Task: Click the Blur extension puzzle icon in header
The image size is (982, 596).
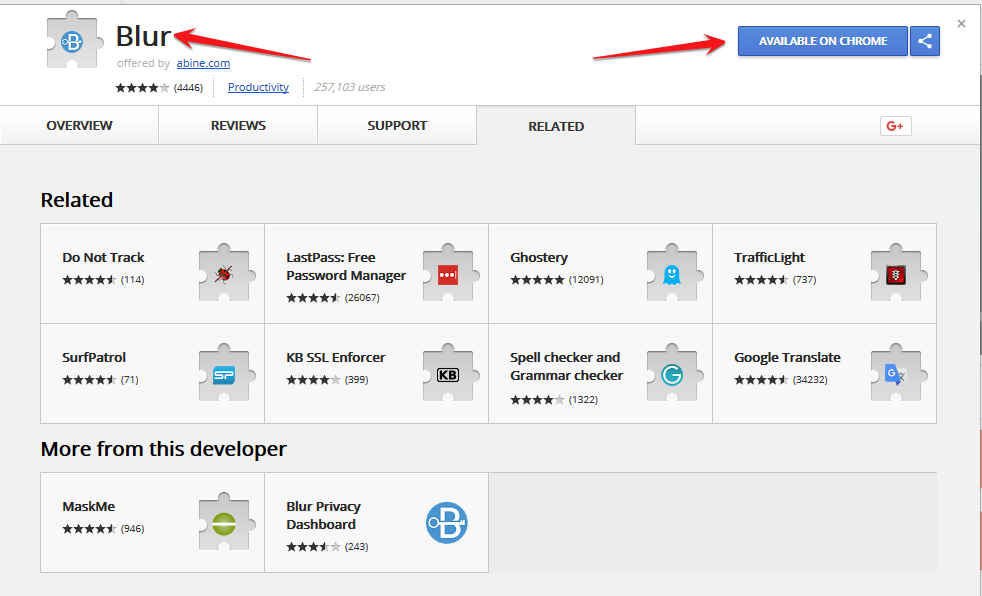Action: pyautogui.click(x=74, y=40)
